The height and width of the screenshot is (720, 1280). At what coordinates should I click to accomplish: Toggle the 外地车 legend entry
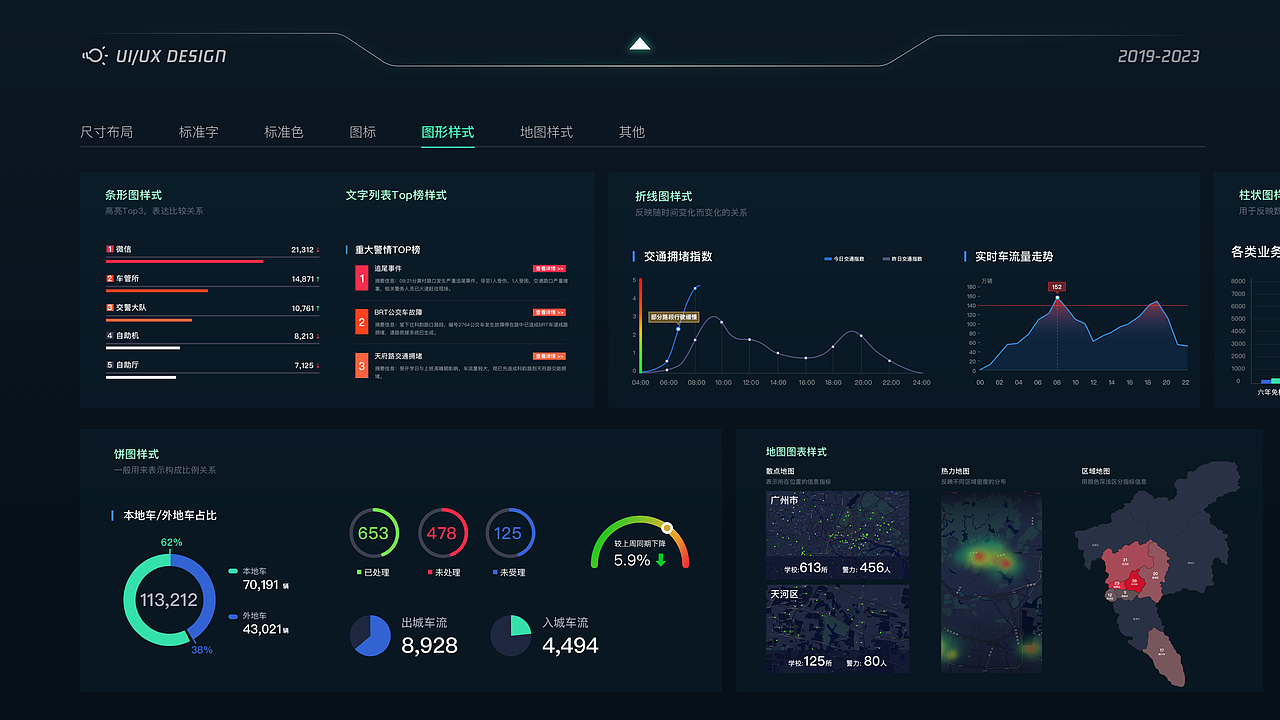click(x=248, y=616)
